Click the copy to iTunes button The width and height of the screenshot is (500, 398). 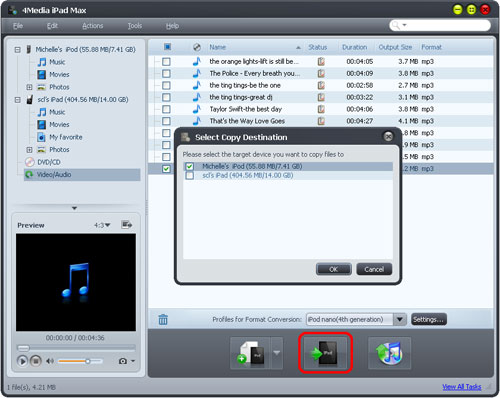pyautogui.click(x=389, y=353)
